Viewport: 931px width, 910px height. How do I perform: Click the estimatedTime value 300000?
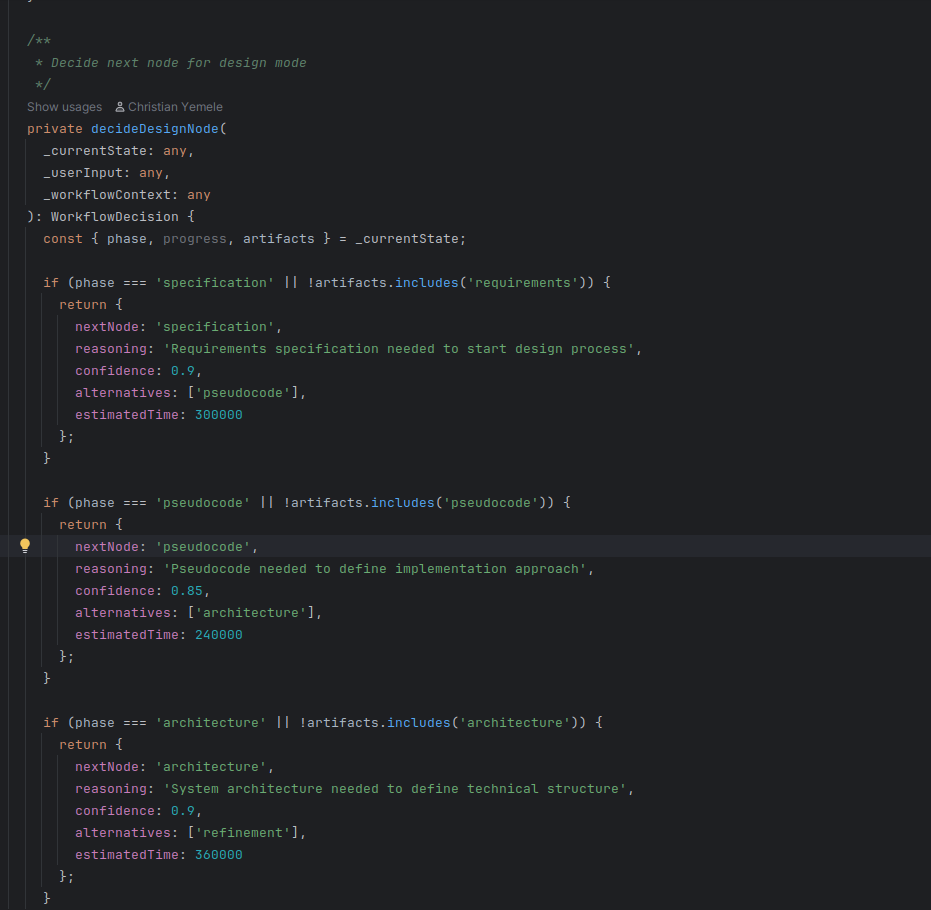(x=218, y=415)
